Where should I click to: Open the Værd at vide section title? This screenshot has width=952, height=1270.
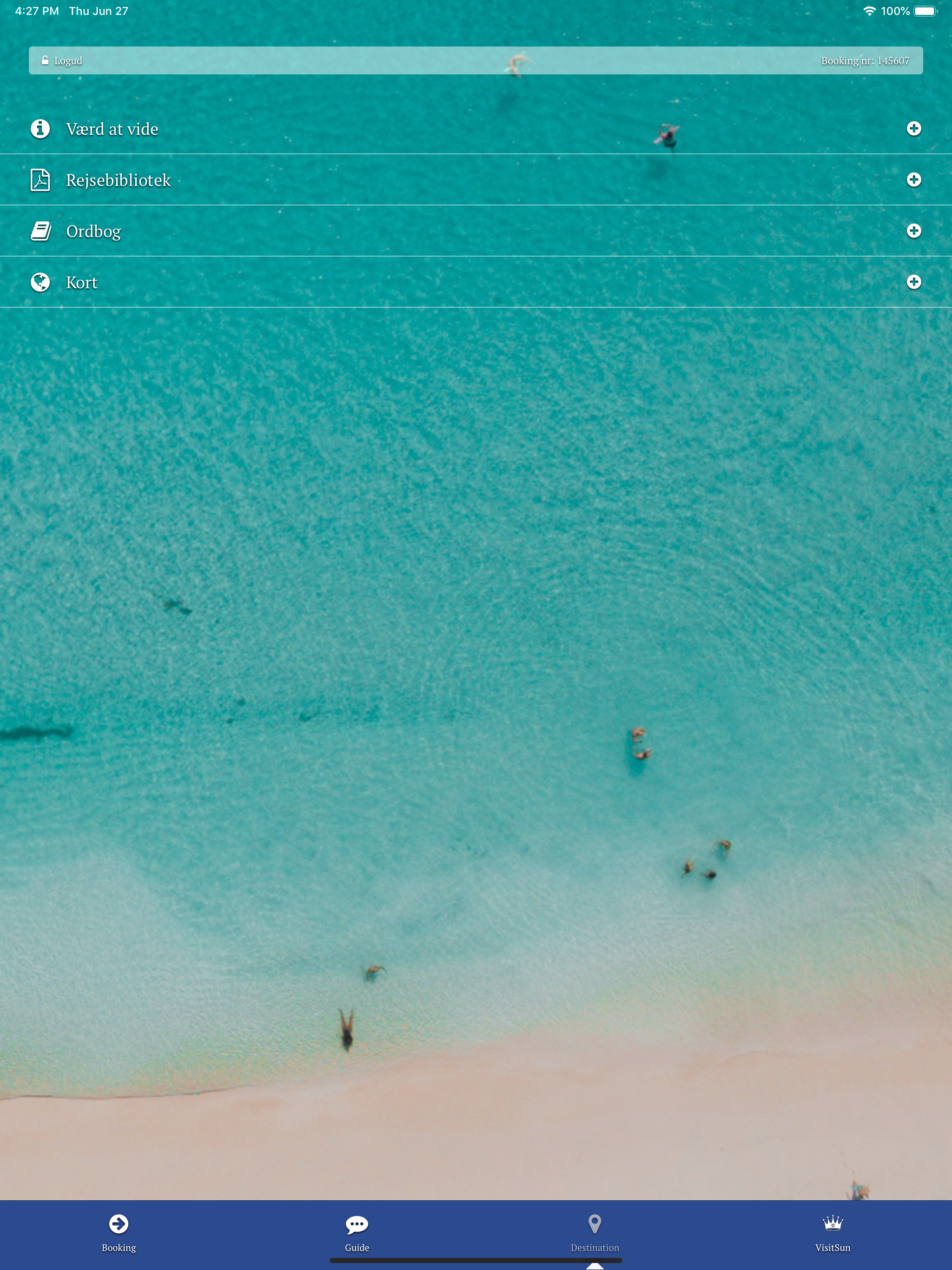pyautogui.click(x=112, y=129)
